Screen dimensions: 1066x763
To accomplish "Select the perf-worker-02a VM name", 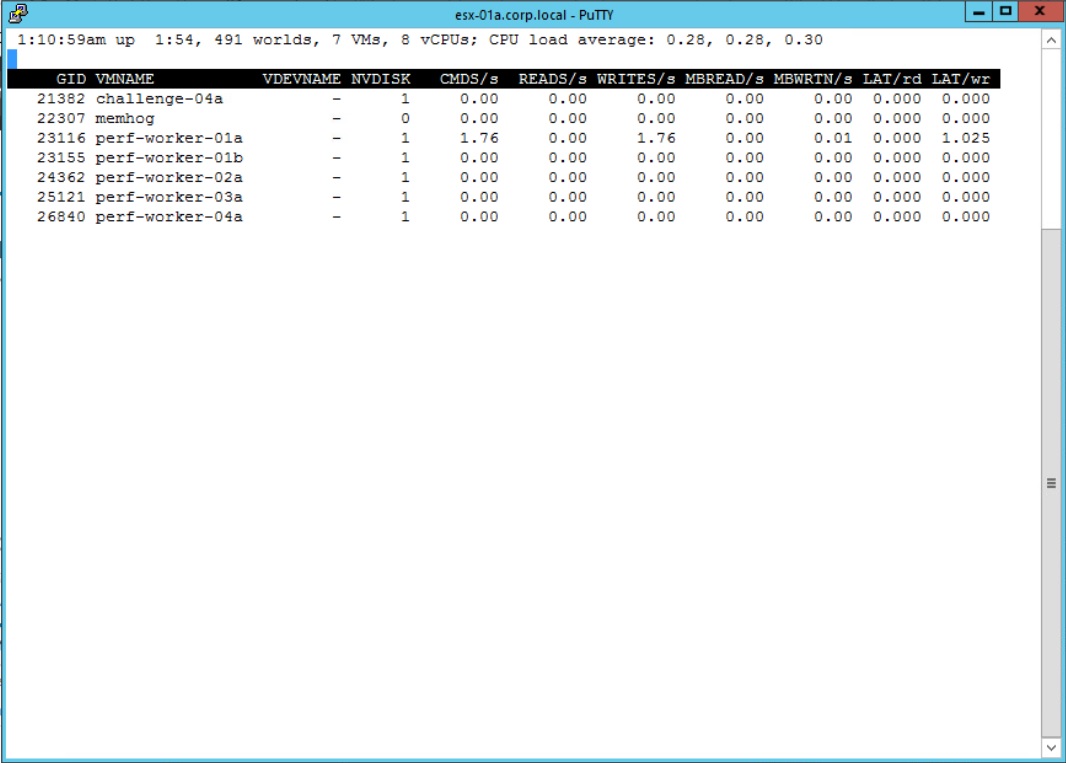I will pyautogui.click(x=169, y=177).
